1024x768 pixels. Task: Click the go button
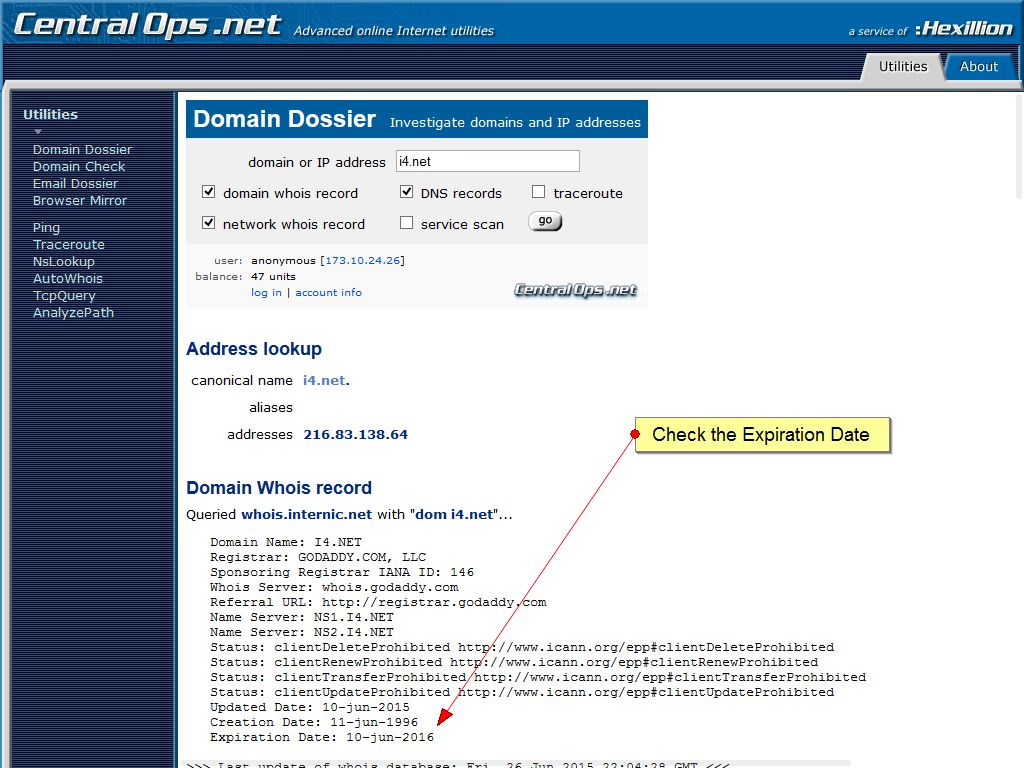coord(545,221)
